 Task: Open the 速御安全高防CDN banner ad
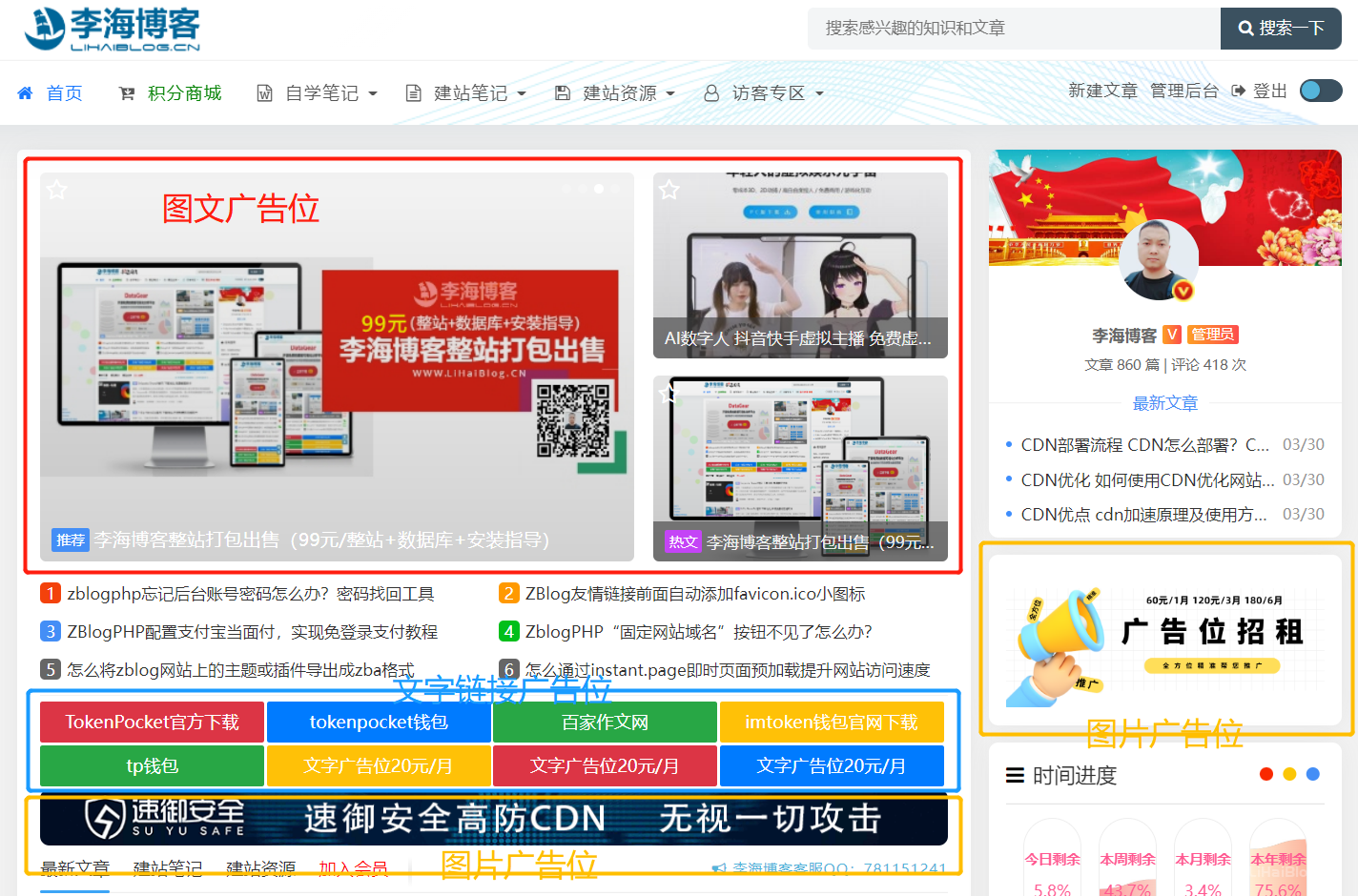(494, 818)
